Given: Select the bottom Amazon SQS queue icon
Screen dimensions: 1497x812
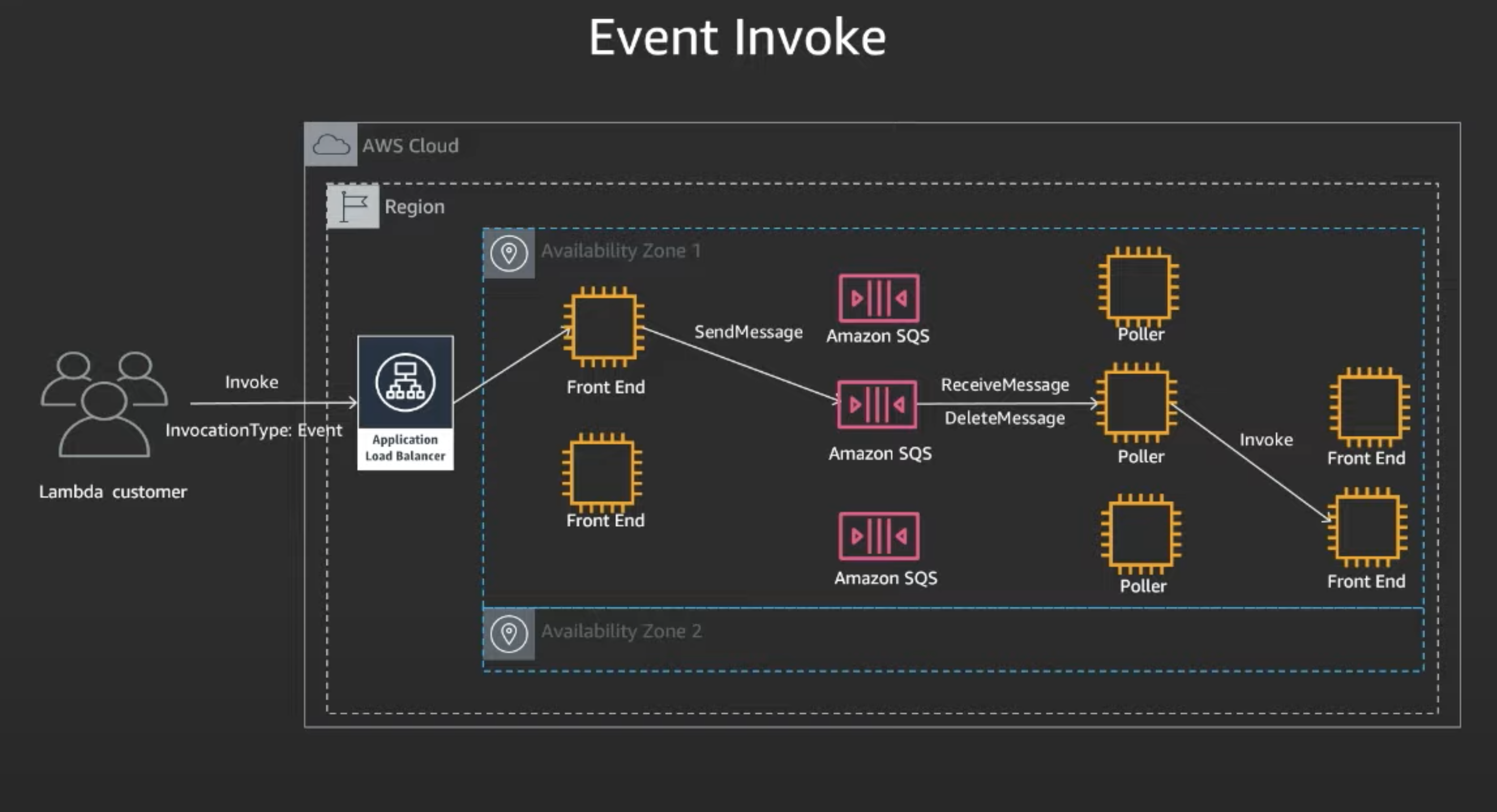Looking at the screenshot, I should coord(879,536).
